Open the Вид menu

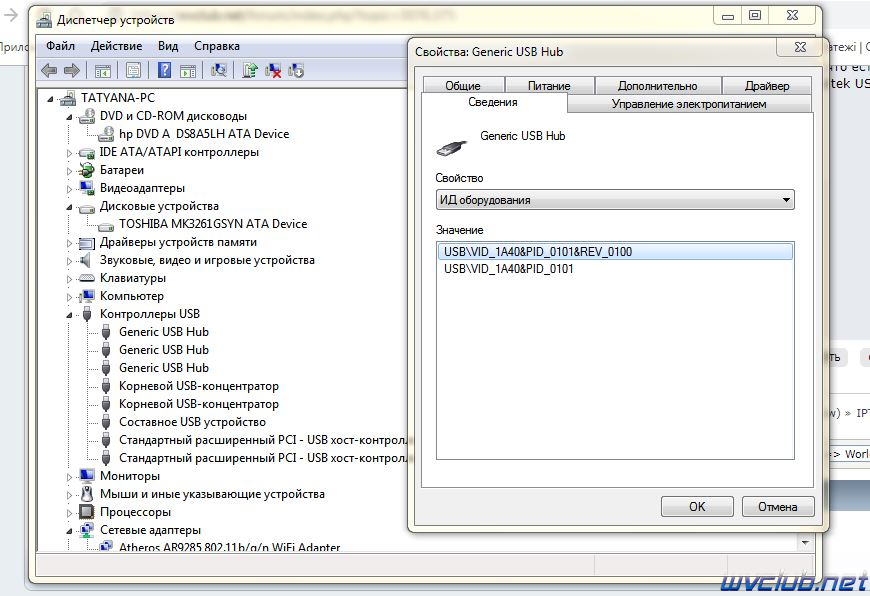pyautogui.click(x=168, y=46)
